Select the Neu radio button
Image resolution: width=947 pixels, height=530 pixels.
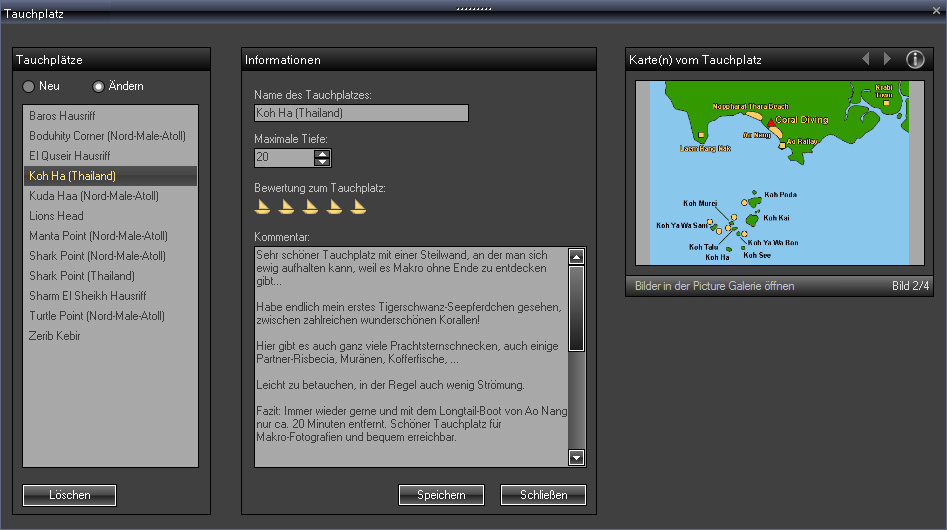click(x=29, y=86)
